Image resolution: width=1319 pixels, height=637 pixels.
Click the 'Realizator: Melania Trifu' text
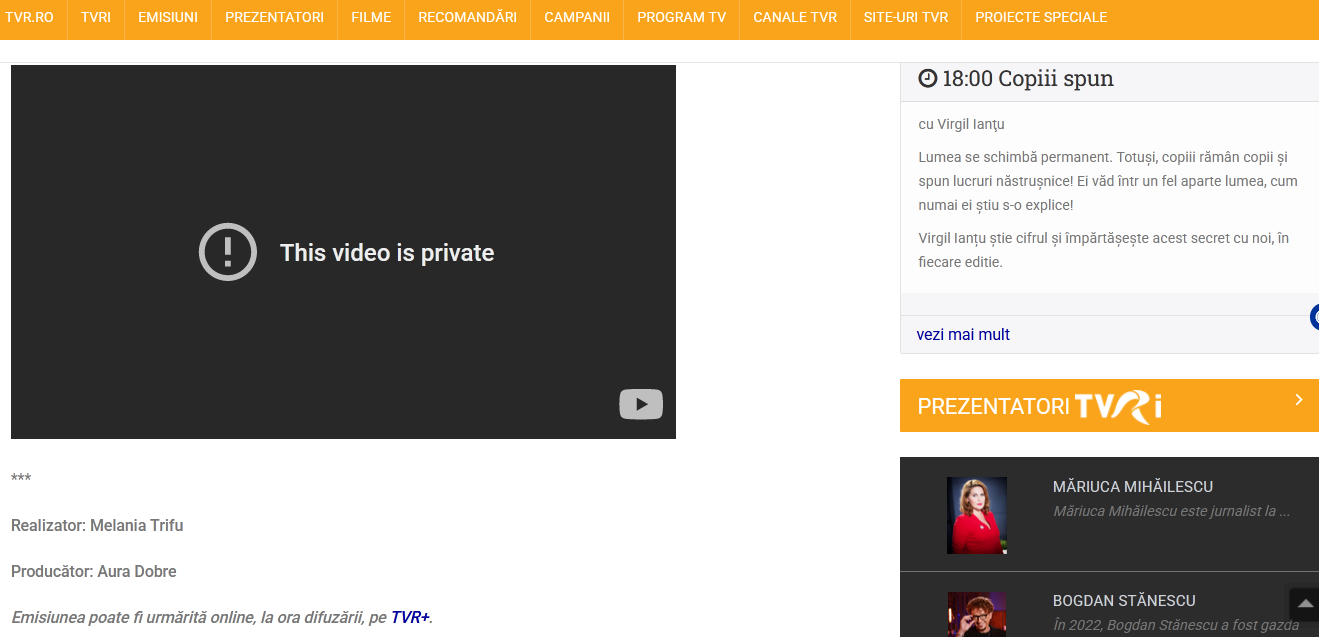click(97, 525)
